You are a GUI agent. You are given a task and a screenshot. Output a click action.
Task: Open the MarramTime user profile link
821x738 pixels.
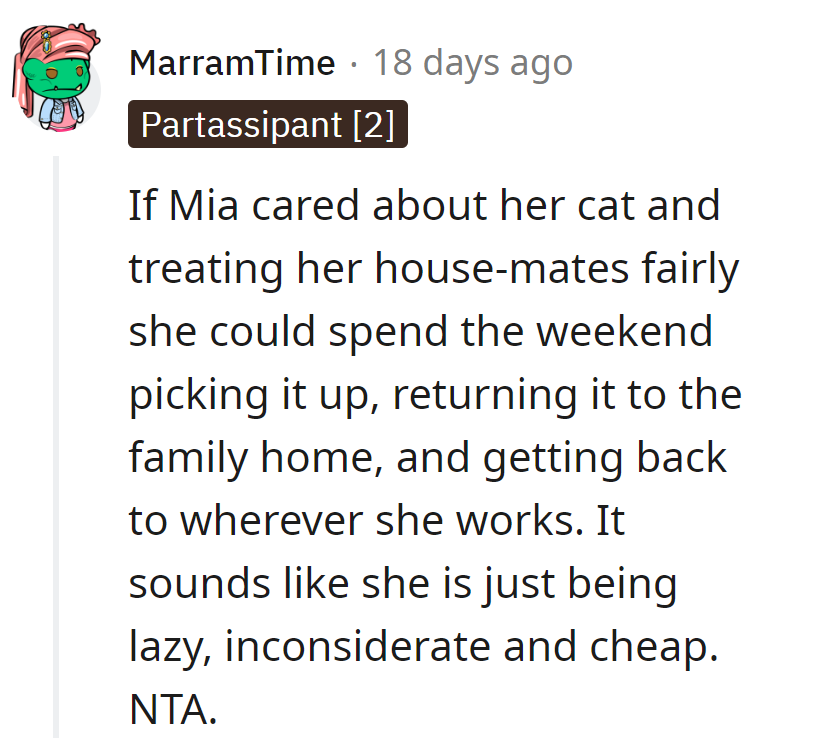coord(232,64)
